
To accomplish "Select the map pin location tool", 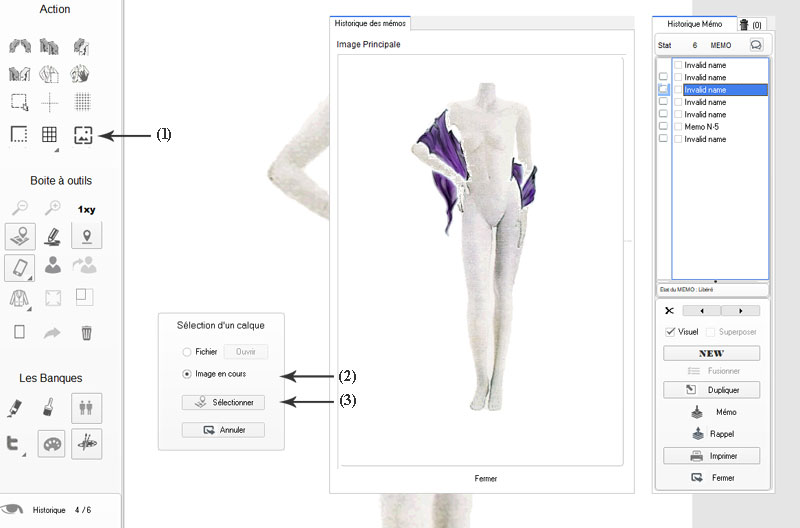I will click(86, 236).
